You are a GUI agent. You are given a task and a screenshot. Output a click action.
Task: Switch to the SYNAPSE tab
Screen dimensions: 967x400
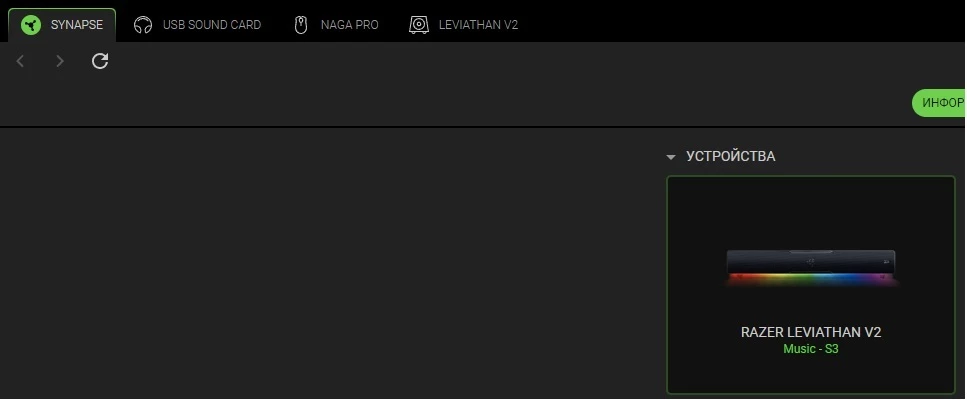(62, 25)
